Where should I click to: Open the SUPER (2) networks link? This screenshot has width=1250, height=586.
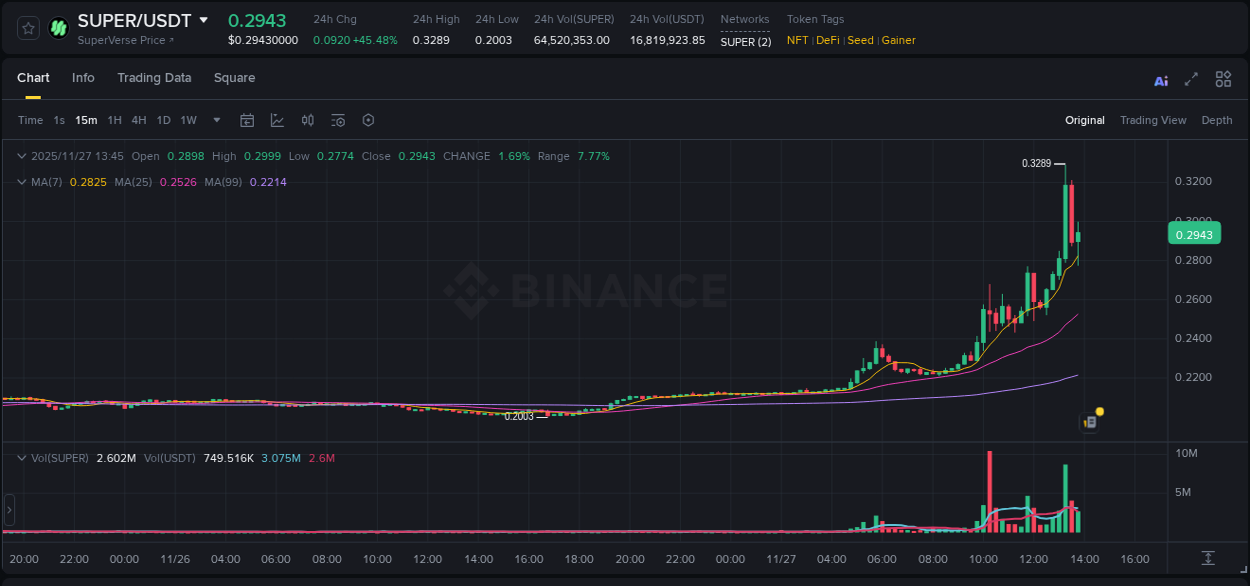(x=746, y=40)
